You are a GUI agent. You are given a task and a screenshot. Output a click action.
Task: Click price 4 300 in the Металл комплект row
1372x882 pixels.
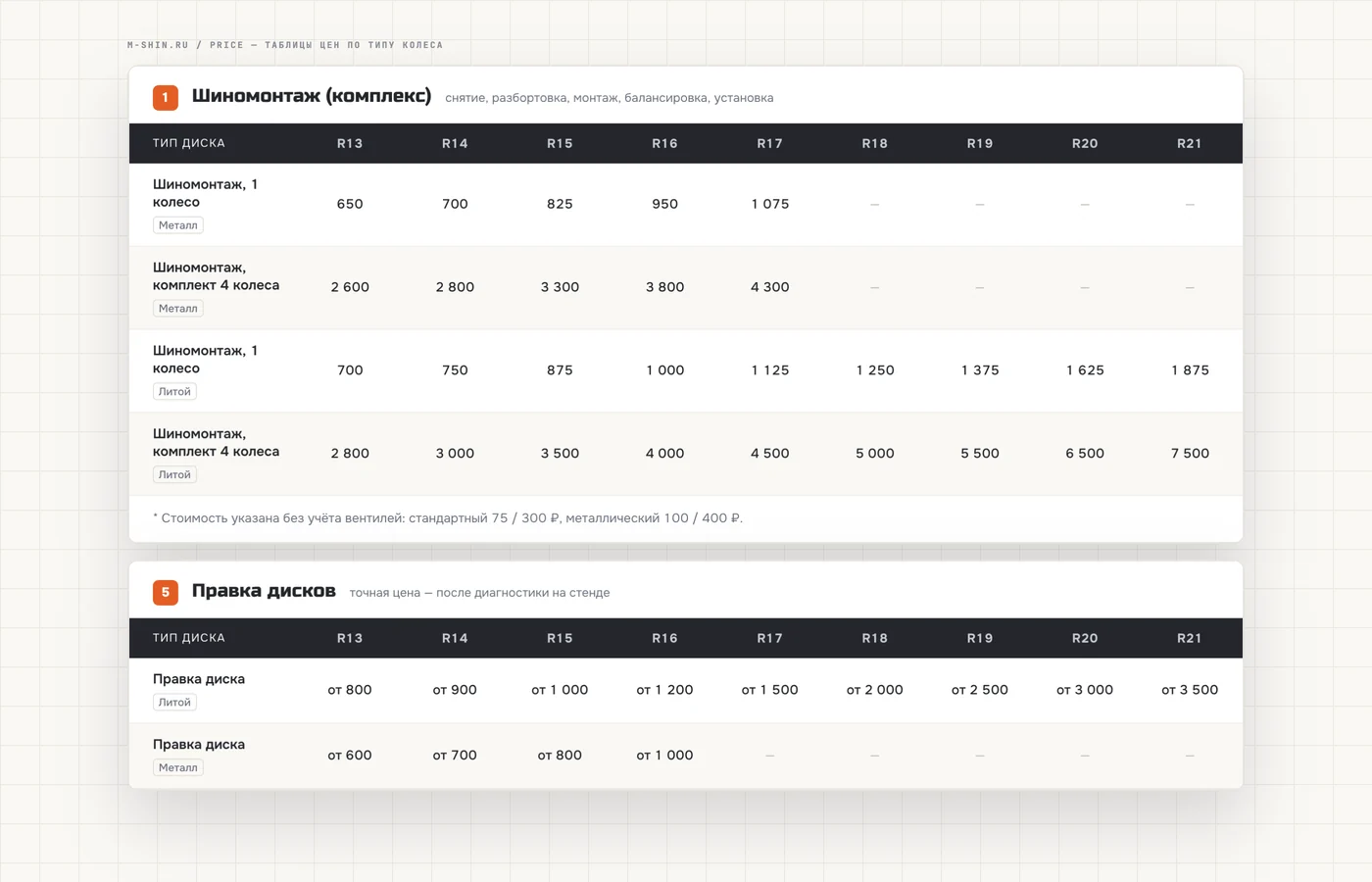(x=769, y=287)
